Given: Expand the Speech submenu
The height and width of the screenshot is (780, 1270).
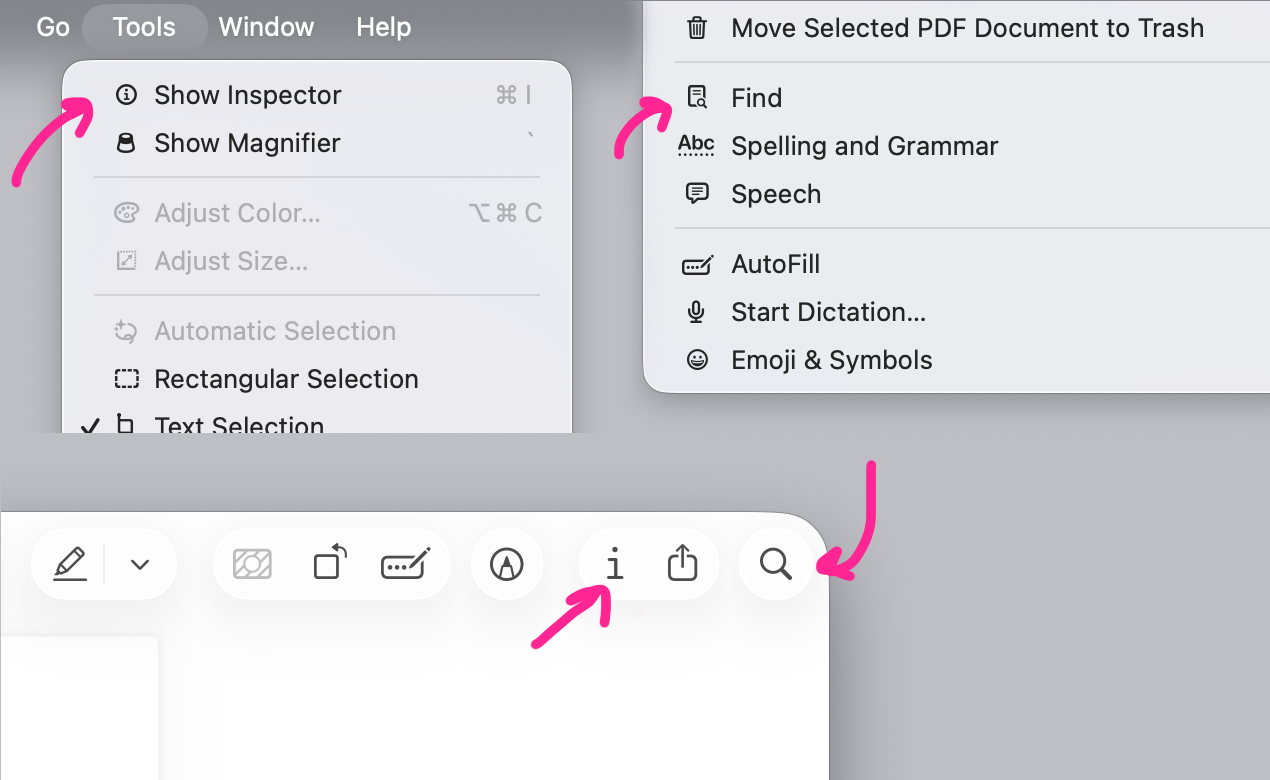Looking at the screenshot, I should pyautogui.click(x=776, y=194).
